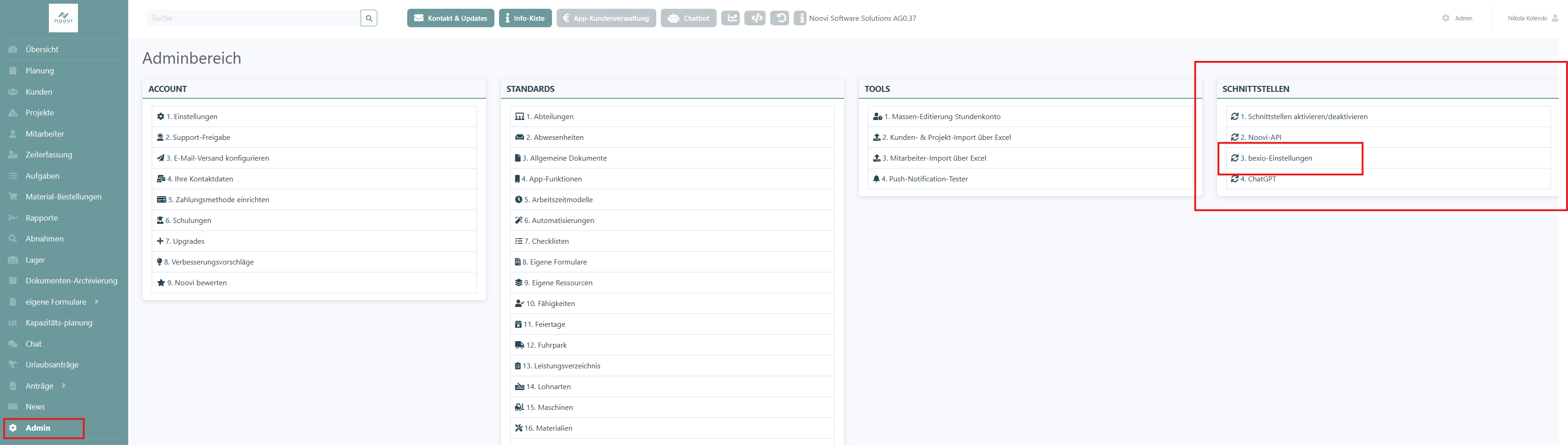Click the Projekte icon in sidebar
Screen dimensions: 1568x445
point(13,113)
